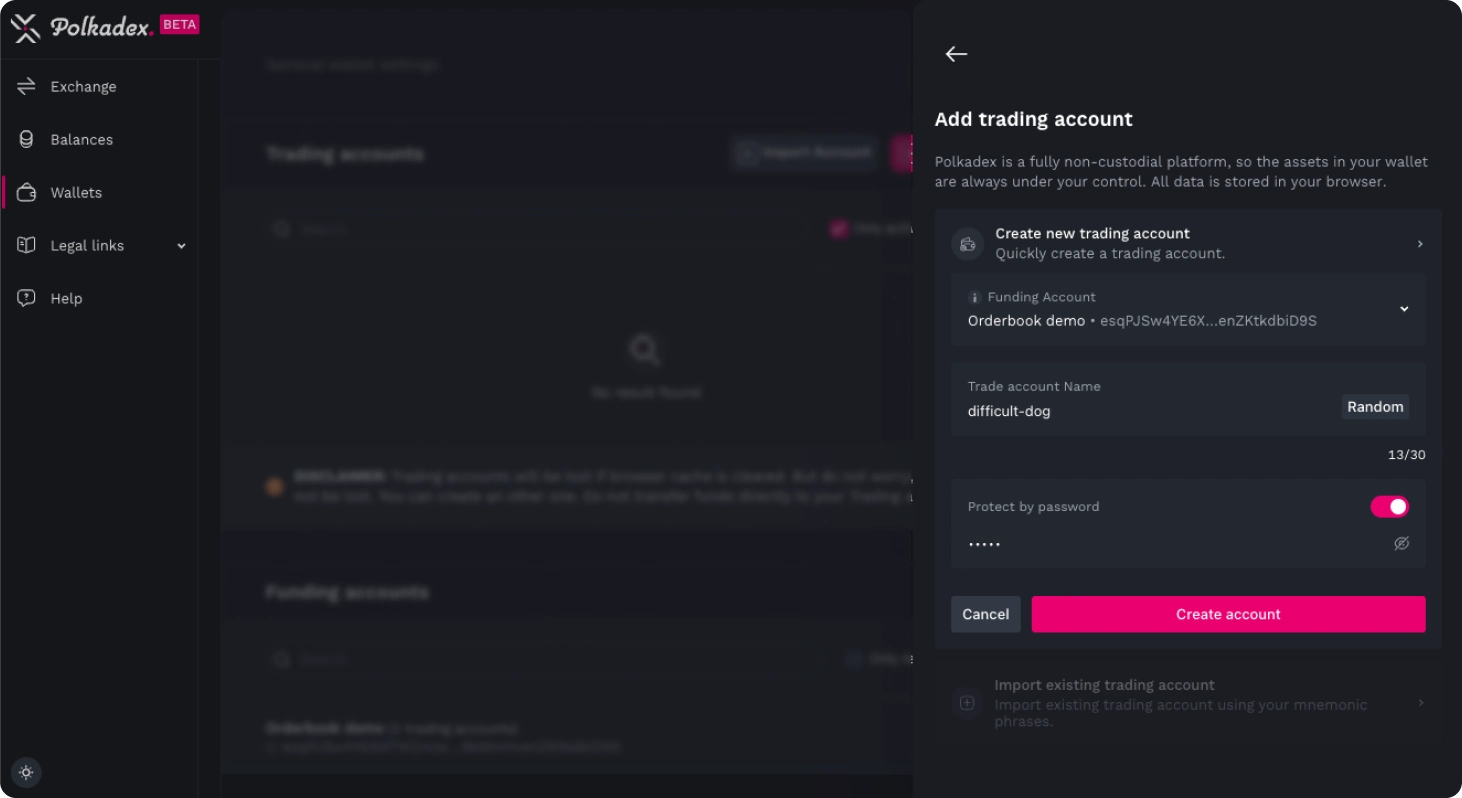The height and width of the screenshot is (798, 1462).
Task: Disable the Protect by password switch
Action: [x=1389, y=507]
